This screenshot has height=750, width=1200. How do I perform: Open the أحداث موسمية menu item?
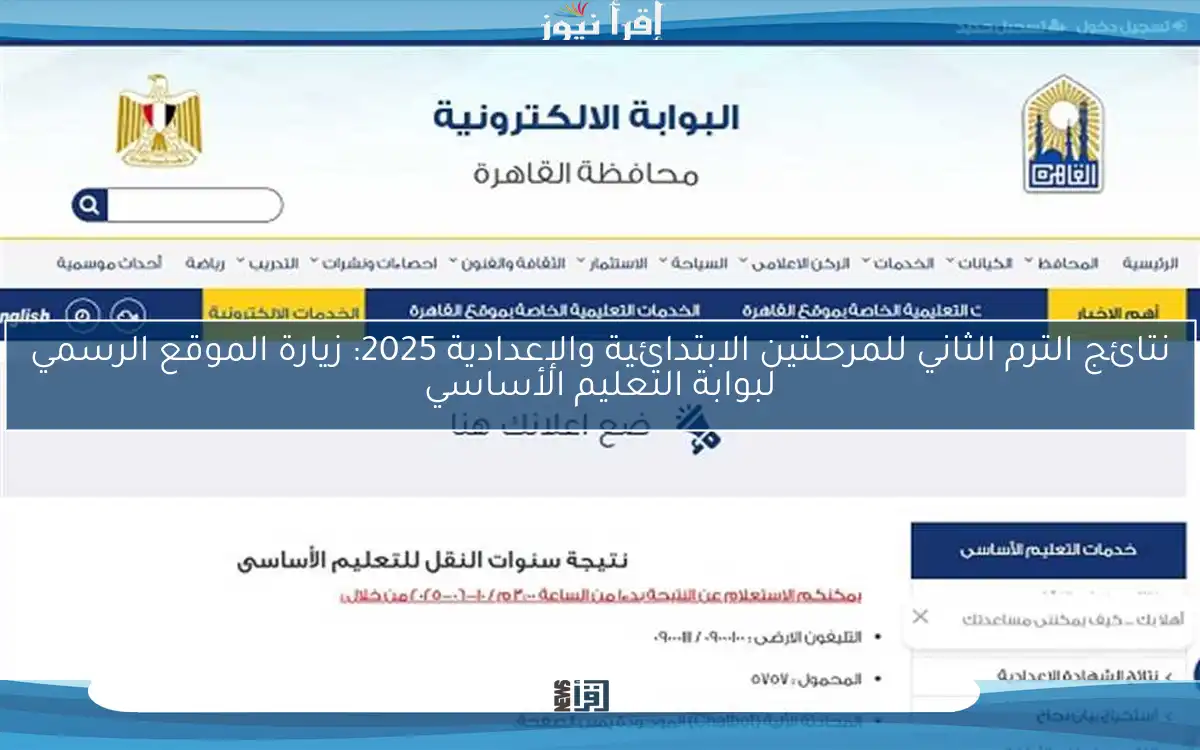pyautogui.click(x=110, y=264)
